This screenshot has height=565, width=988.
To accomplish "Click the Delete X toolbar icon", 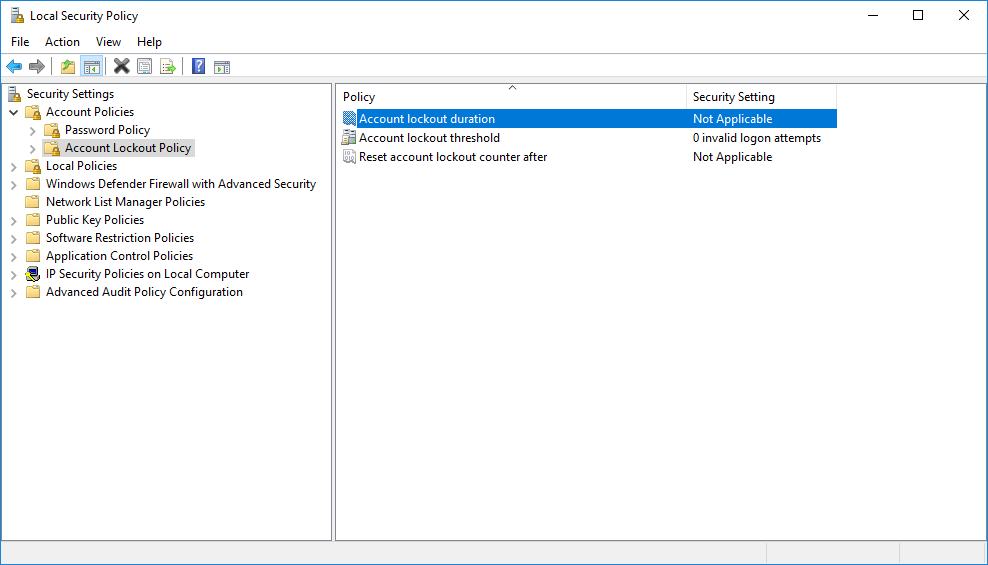I will (121, 67).
